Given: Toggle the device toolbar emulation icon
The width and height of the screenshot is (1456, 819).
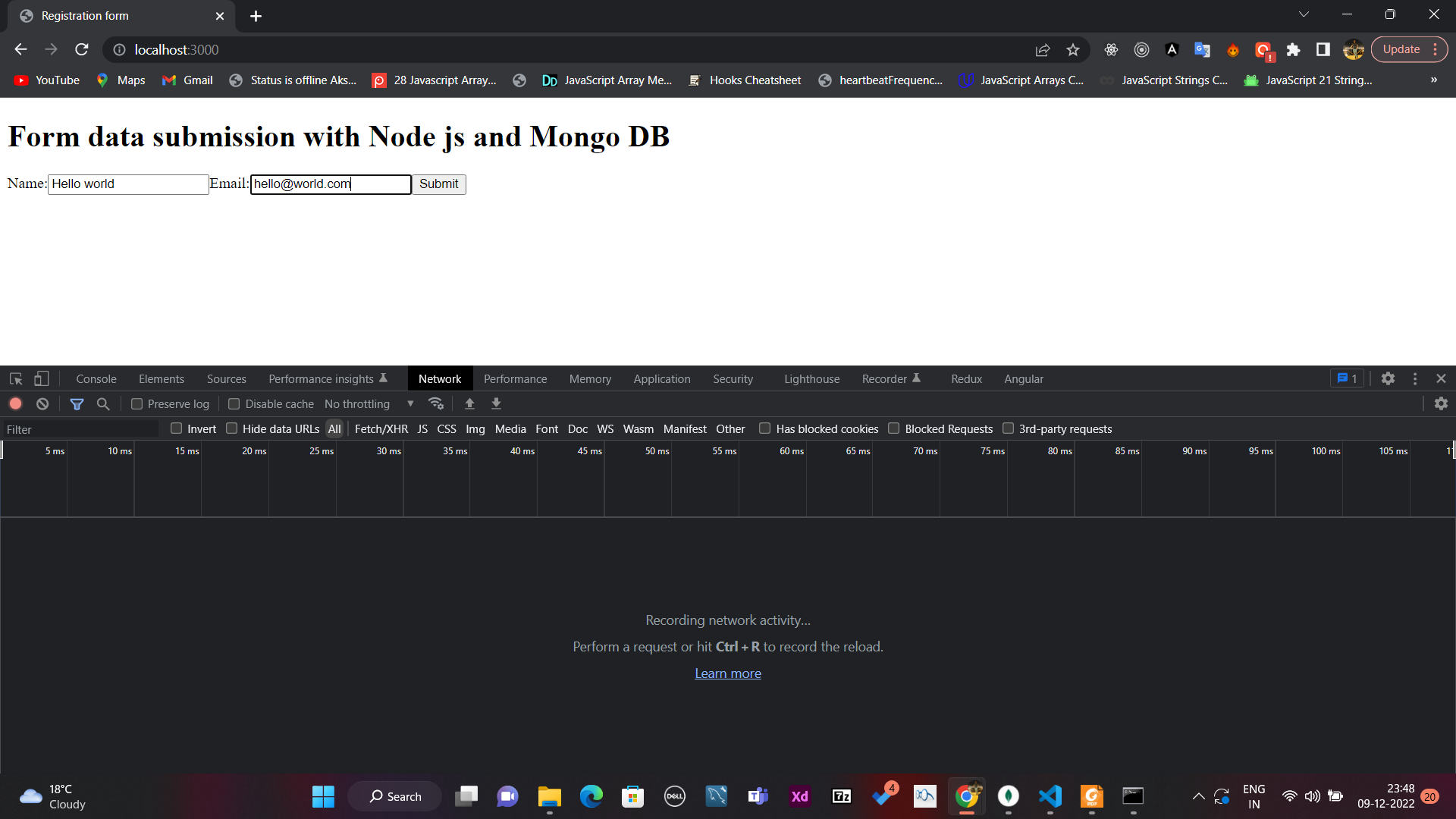Looking at the screenshot, I should tap(42, 378).
